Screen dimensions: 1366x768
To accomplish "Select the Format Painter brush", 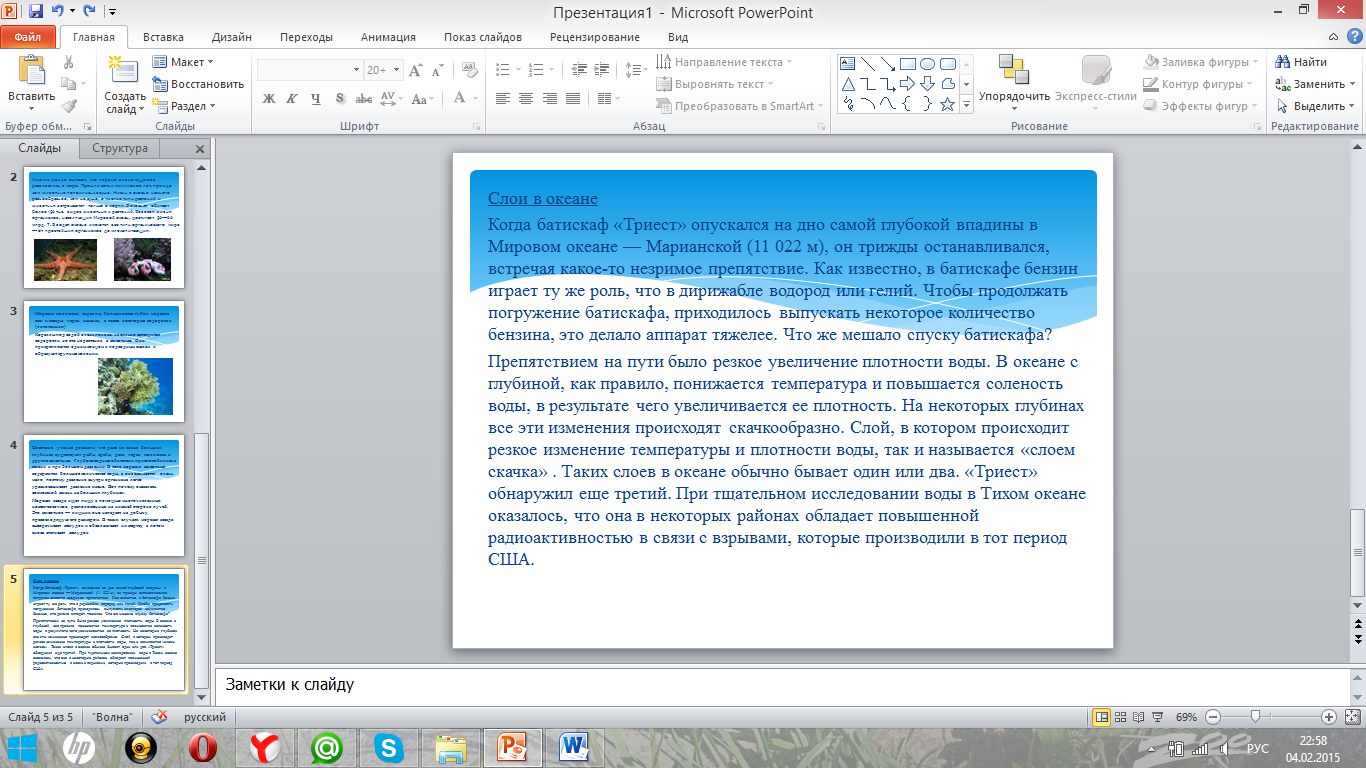I will (x=68, y=106).
